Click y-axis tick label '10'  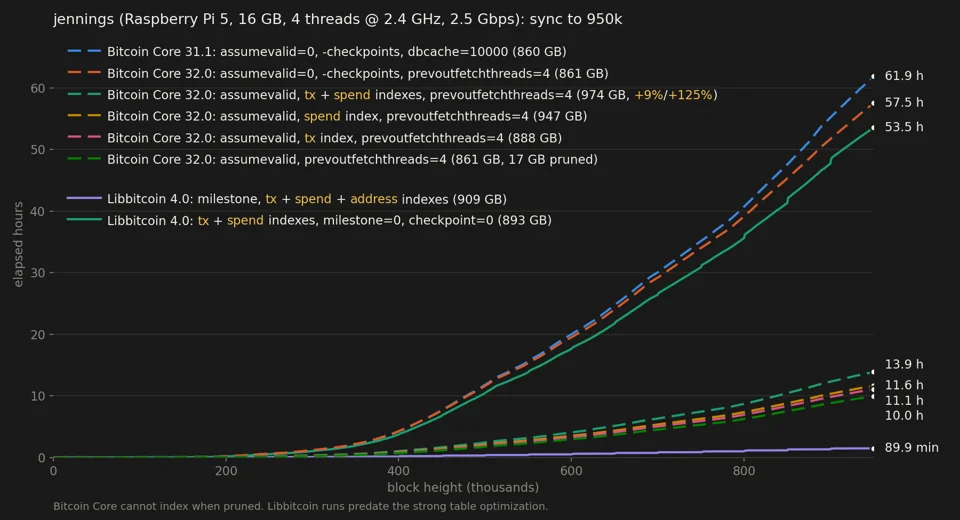(38, 396)
